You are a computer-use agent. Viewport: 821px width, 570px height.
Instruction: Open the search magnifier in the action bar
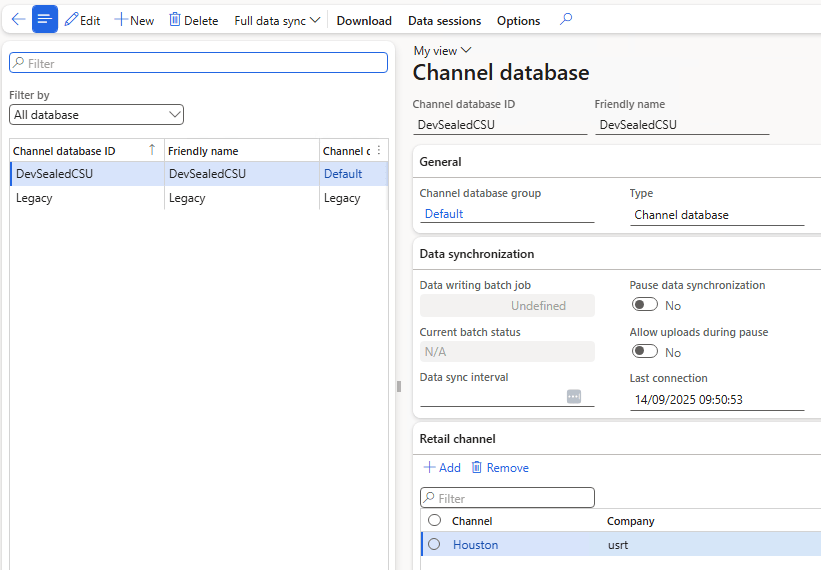(x=566, y=19)
